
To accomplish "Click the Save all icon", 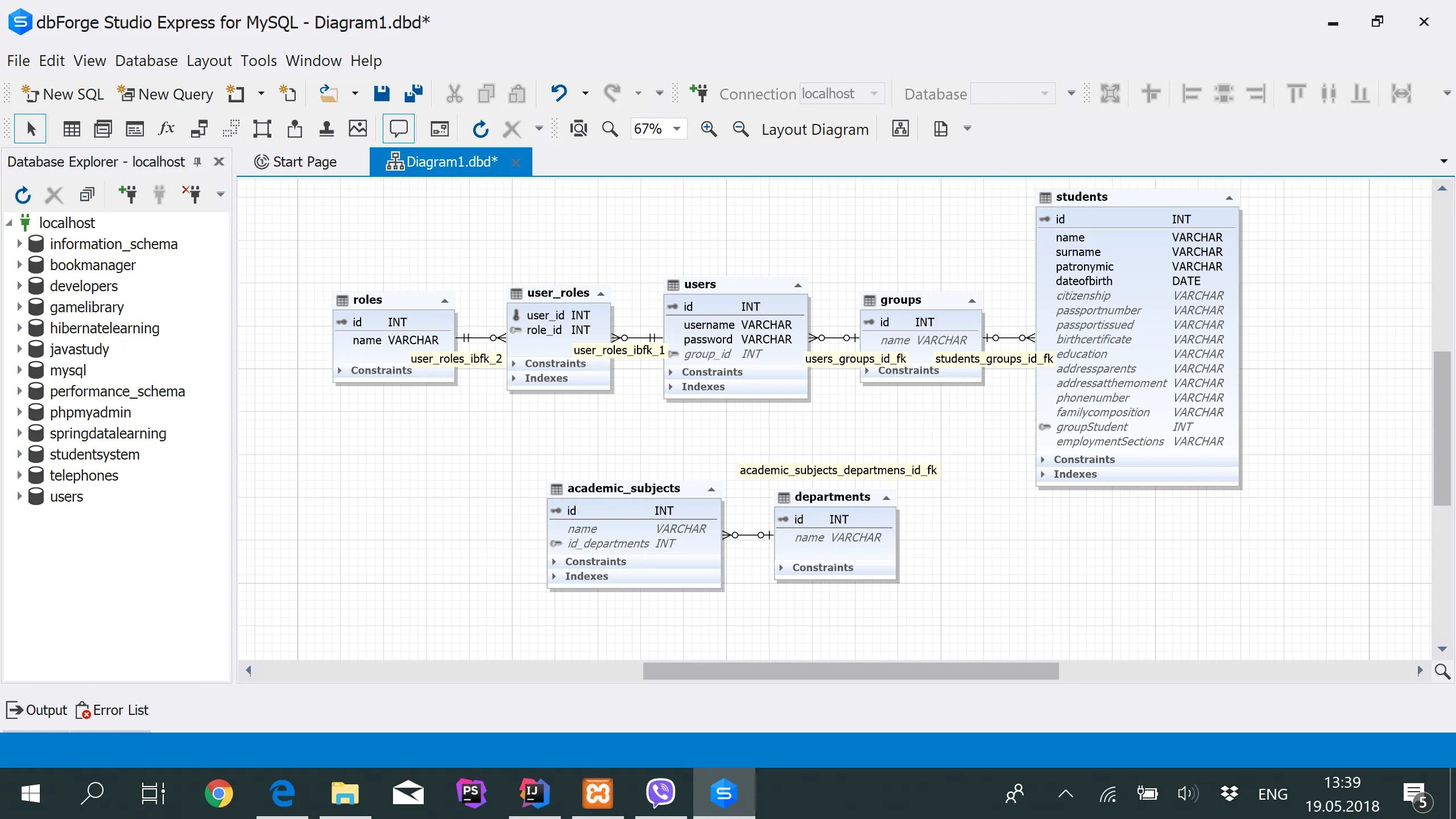I will click(x=413, y=93).
